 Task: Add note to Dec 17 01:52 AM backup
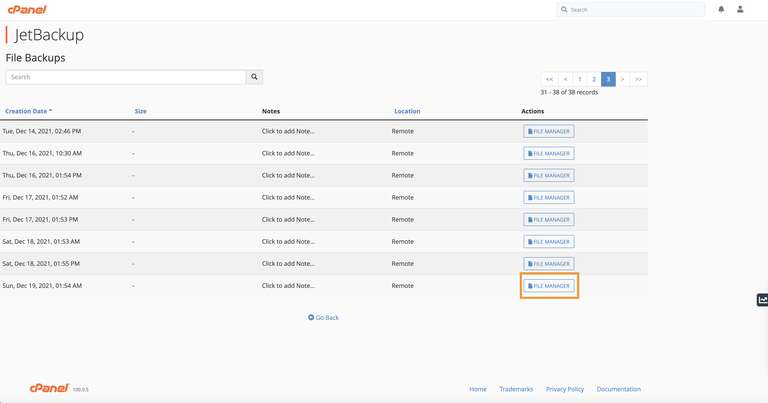(288, 197)
